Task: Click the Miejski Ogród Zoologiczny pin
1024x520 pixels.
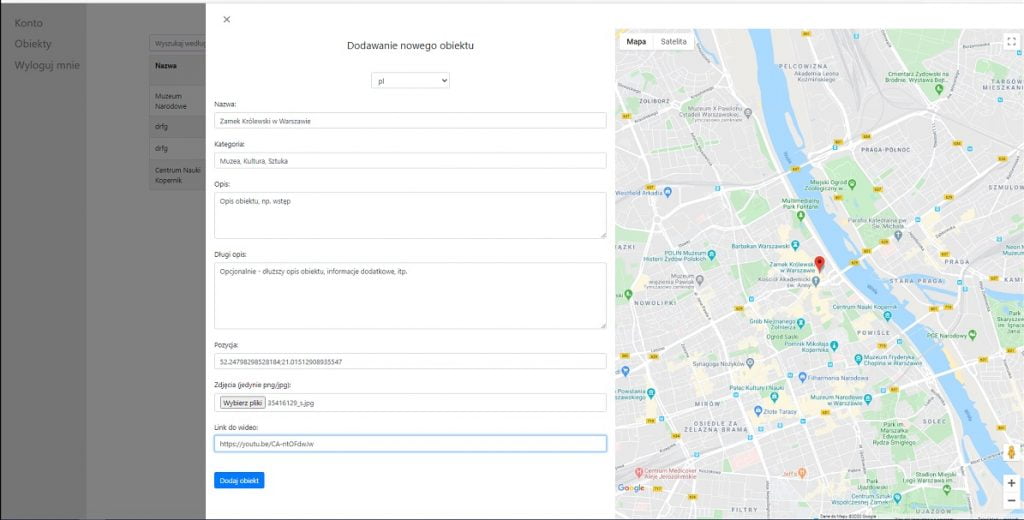Action: click(851, 184)
